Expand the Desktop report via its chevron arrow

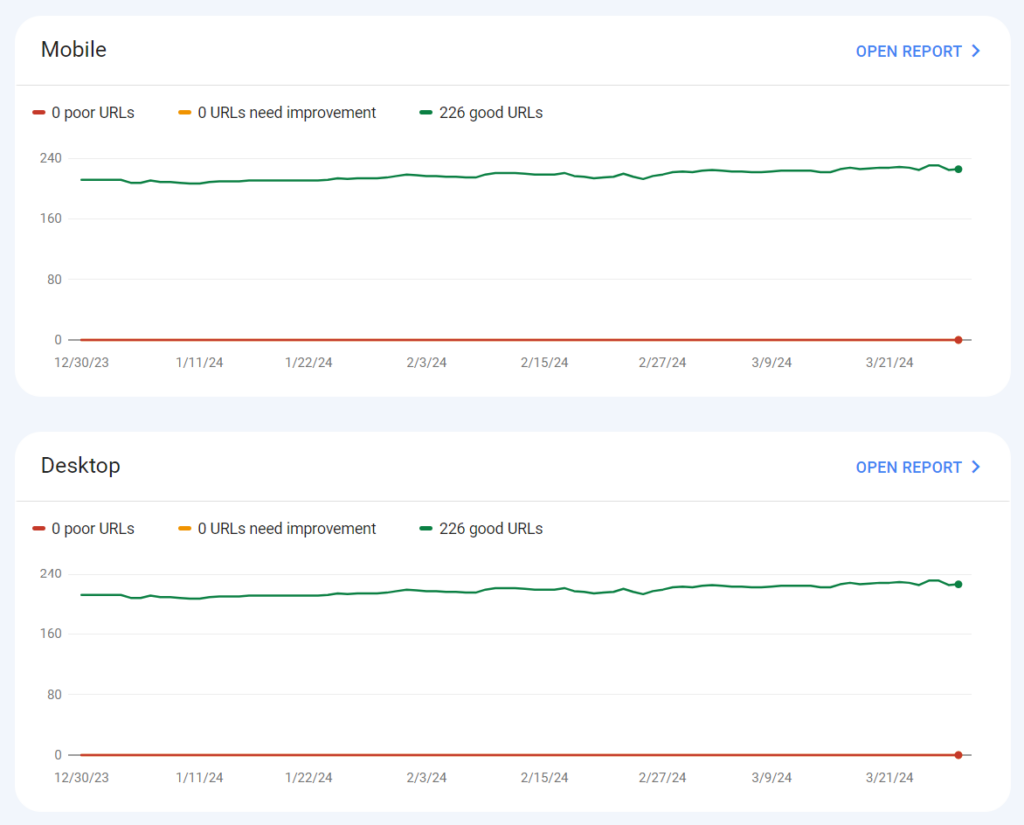(x=974, y=467)
